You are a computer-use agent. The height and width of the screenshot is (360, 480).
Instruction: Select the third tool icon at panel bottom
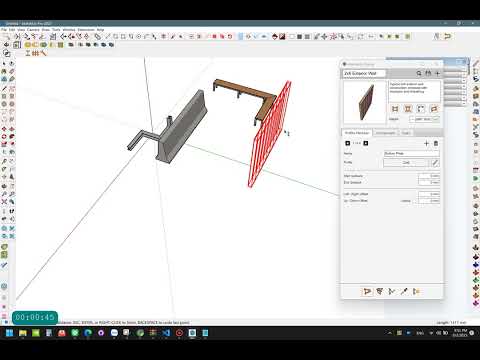(x=392, y=292)
